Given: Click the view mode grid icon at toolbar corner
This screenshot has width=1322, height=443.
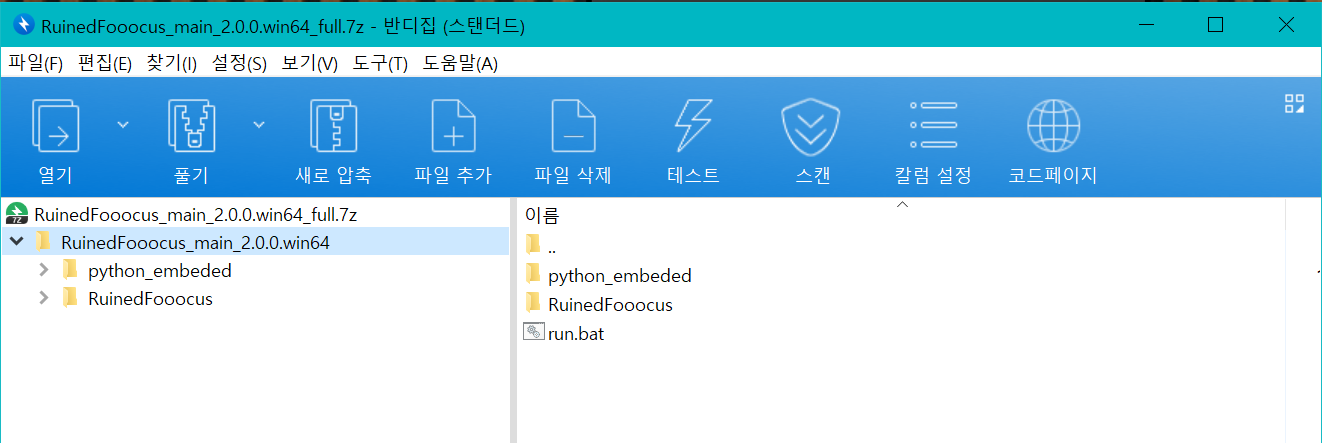Looking at the screenshot, I should [1294, 103].
